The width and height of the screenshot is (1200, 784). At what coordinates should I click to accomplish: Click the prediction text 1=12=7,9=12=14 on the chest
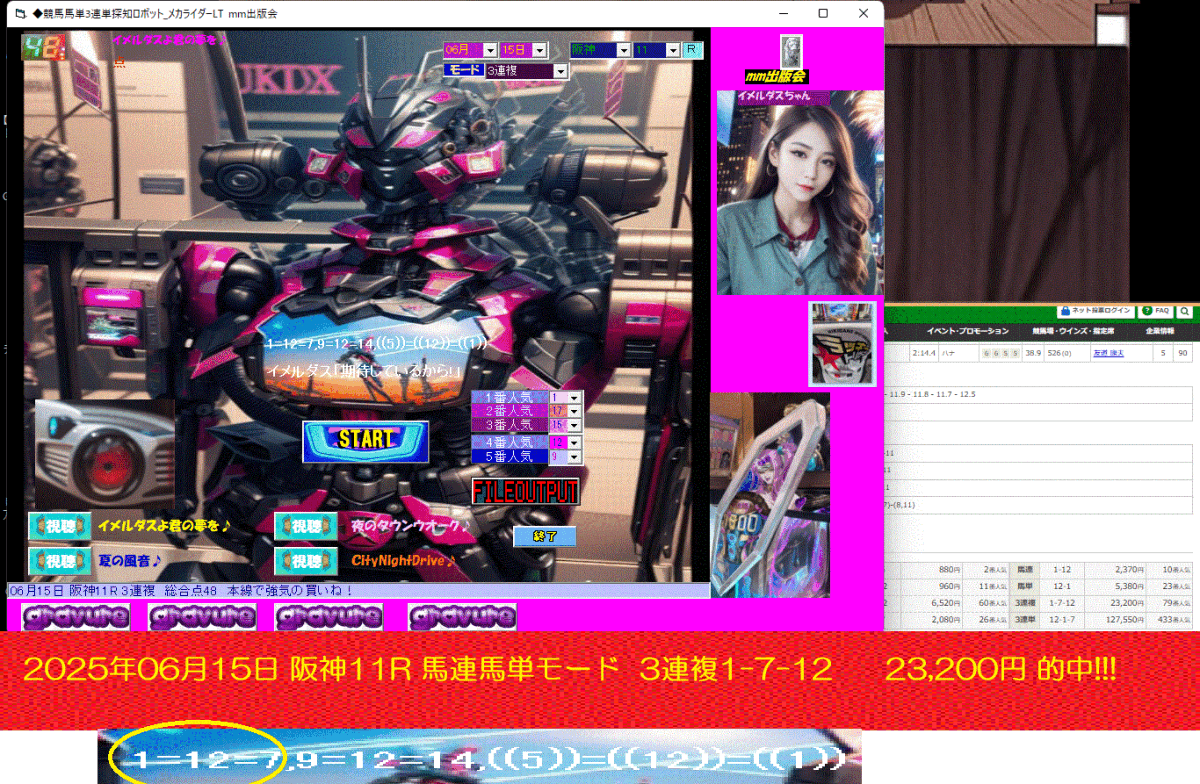(x=376, y=343)
